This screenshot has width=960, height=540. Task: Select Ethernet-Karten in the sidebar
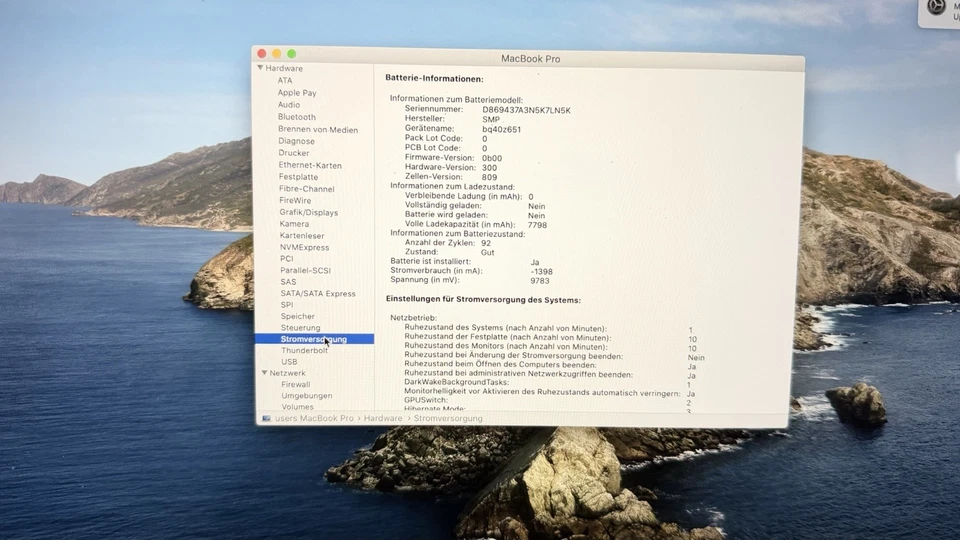pyautogui.click(x=310, y=165)
